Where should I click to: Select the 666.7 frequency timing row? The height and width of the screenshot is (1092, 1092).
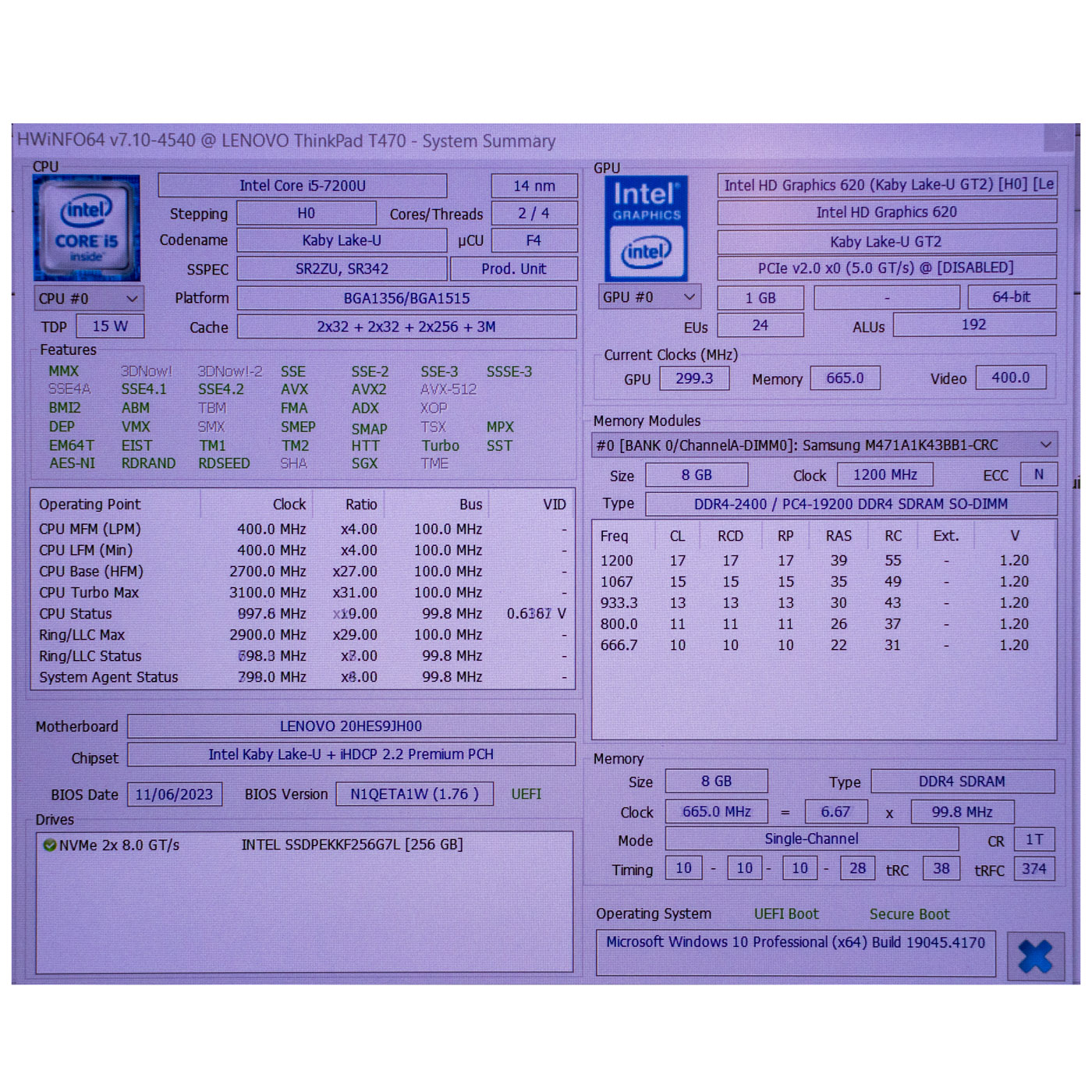pyautogui.click(x=824, y=645)
